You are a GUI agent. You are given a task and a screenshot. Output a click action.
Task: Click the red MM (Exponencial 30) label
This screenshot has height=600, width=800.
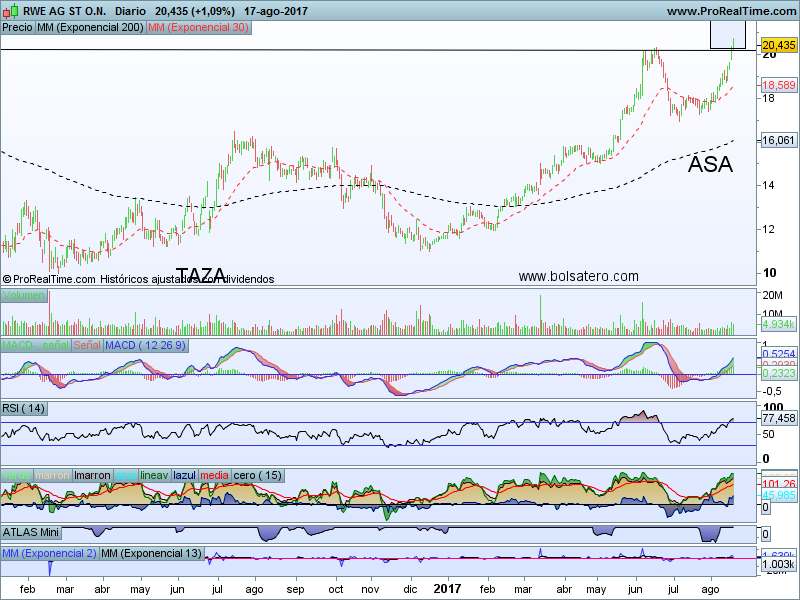click(x=198, y=28)
